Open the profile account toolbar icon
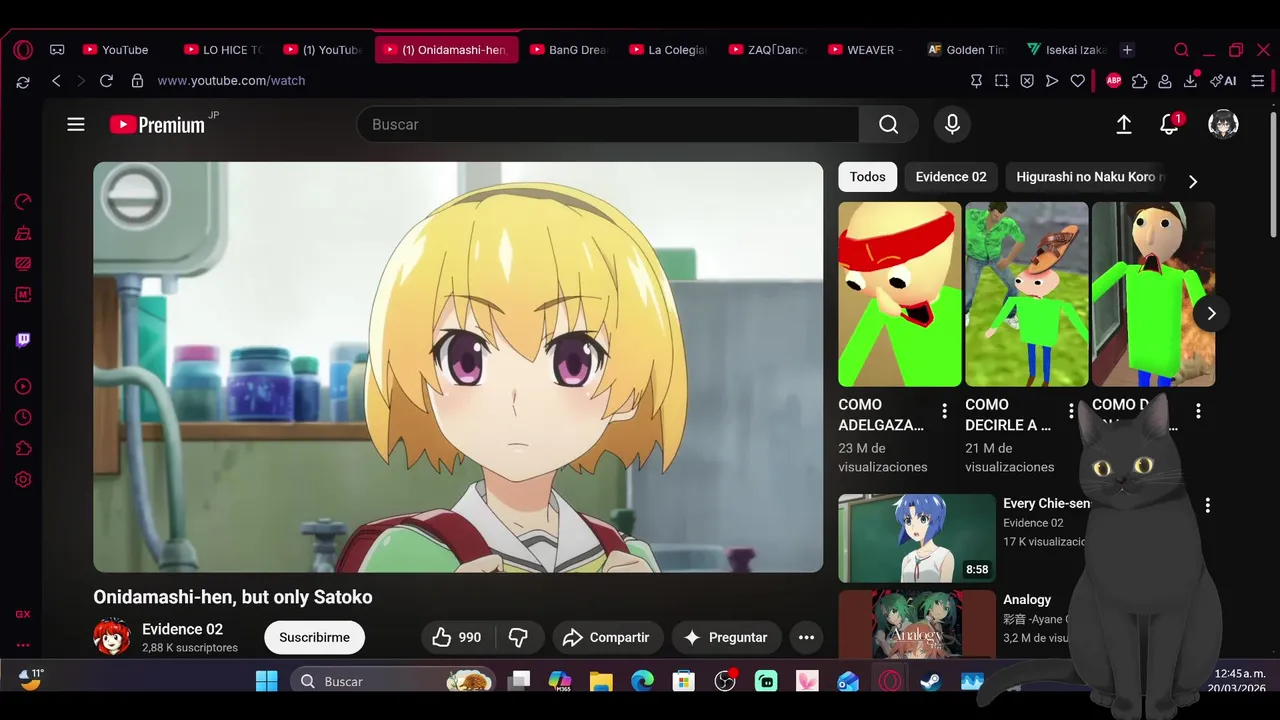Image resolution: width=1280 pixels, height=720 pixels. coord(1165,81)
